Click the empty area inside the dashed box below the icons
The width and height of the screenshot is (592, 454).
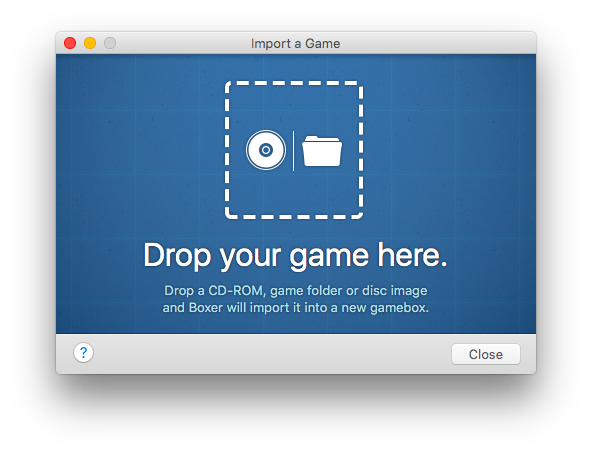click(294, 193)
